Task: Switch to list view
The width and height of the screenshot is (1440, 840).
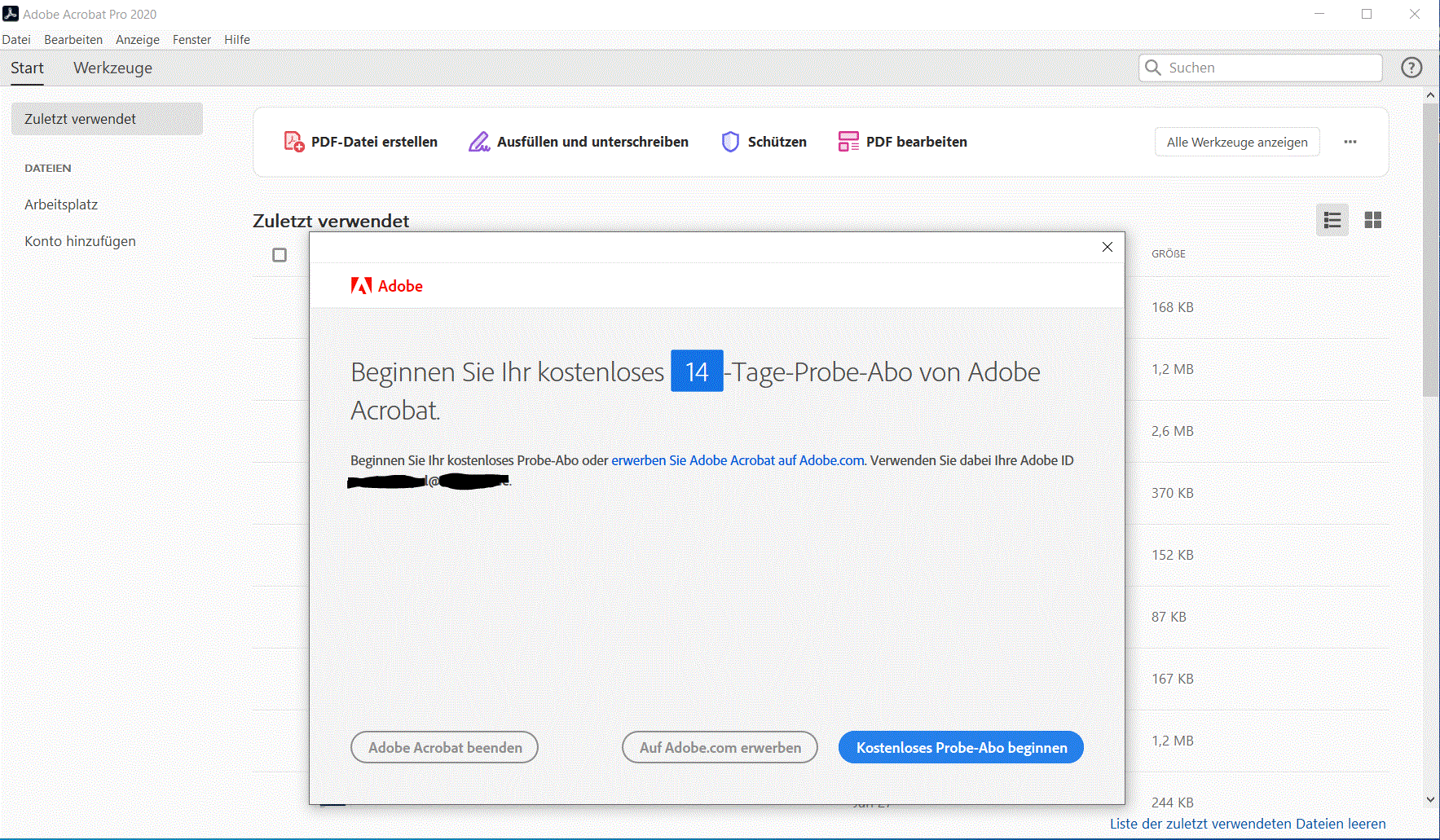Action: [1332, 220]
